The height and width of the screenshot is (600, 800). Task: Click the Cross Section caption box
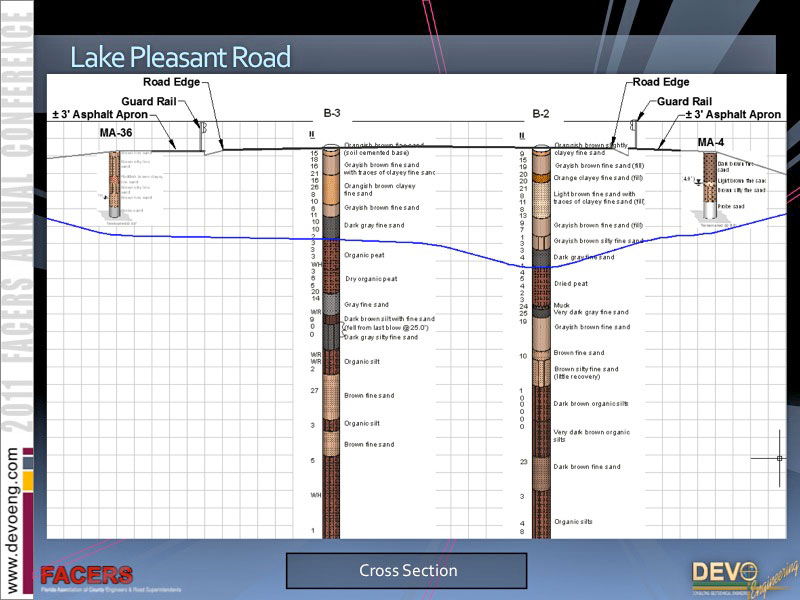pyautogui.click(x=406, y=571)
